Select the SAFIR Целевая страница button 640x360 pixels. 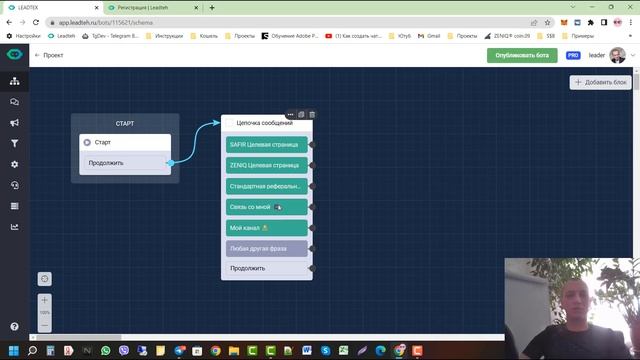click(x=267, y=144)
